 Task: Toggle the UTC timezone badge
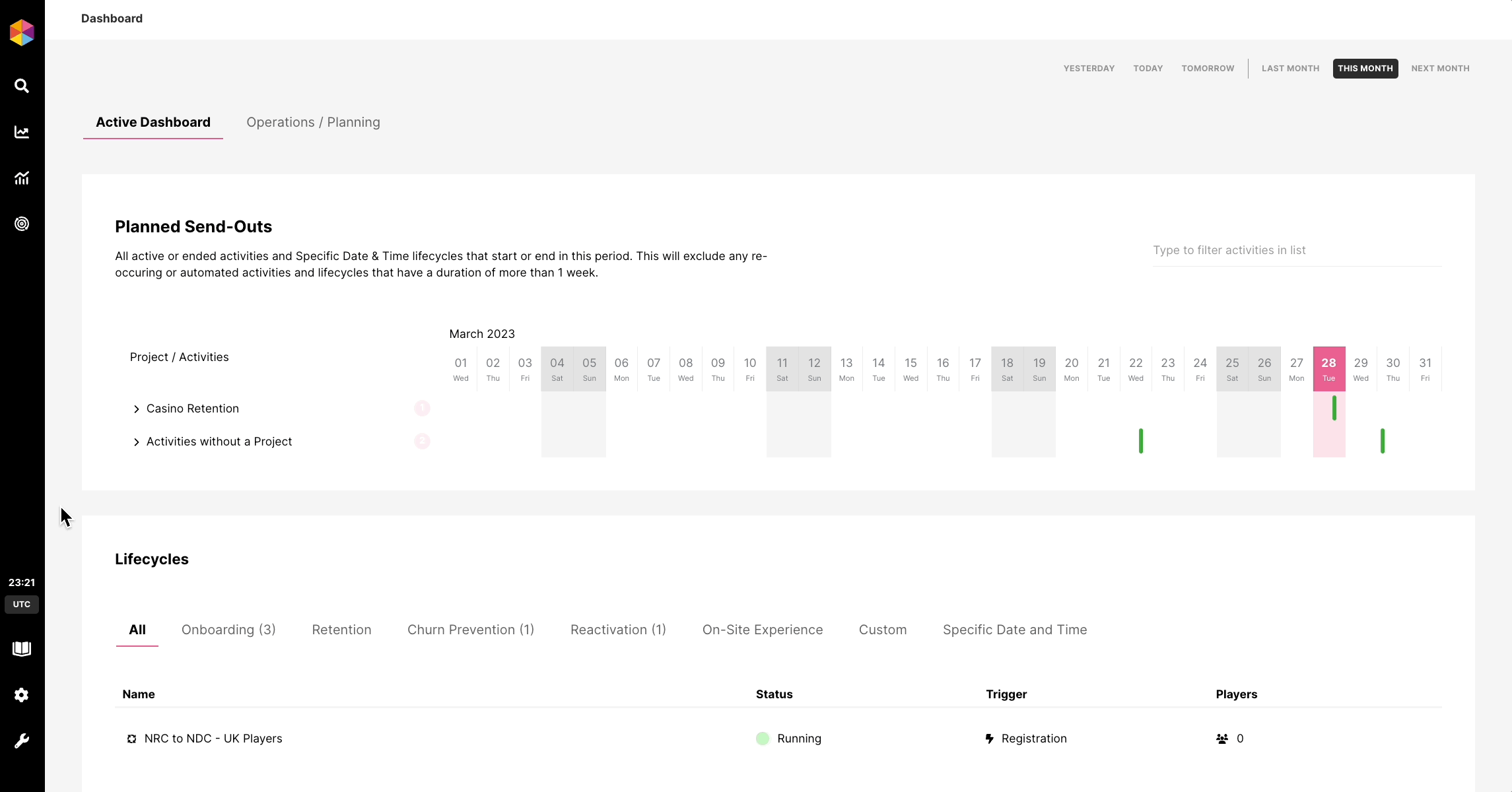tap(22, 605)
